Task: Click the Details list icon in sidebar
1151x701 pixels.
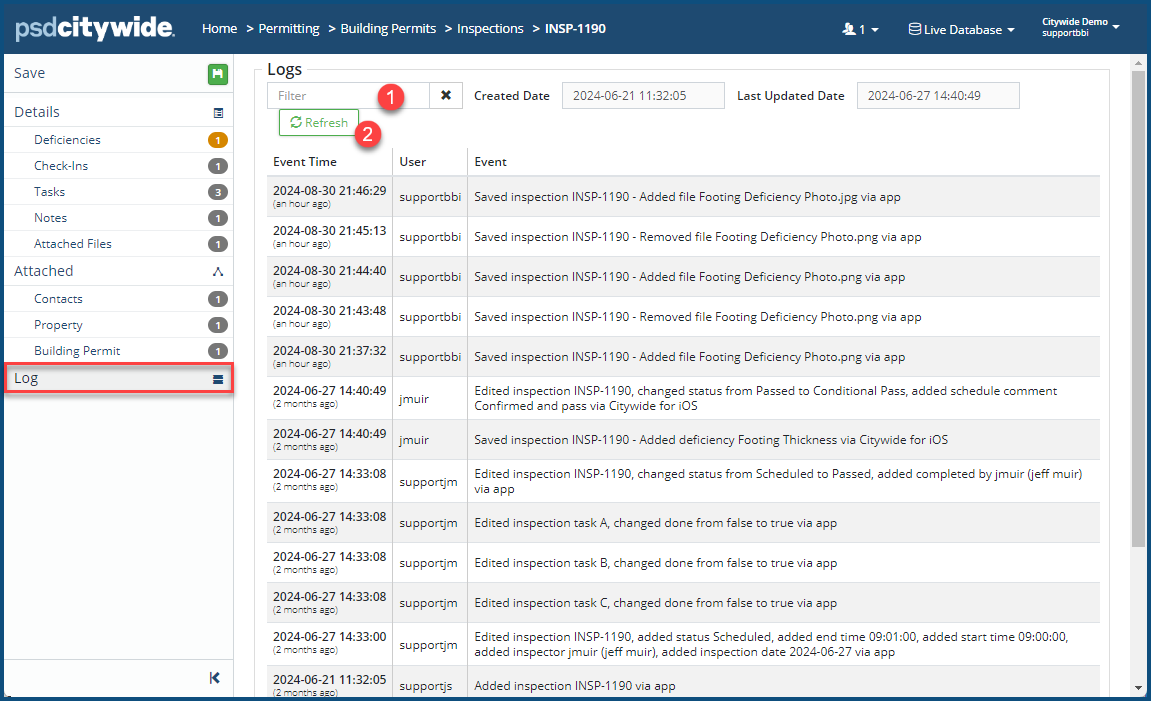Action: pos(218,113)
